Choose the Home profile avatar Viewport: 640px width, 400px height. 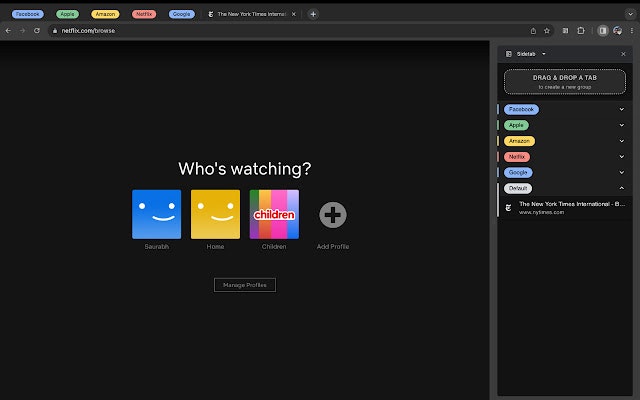pos(215,214)
